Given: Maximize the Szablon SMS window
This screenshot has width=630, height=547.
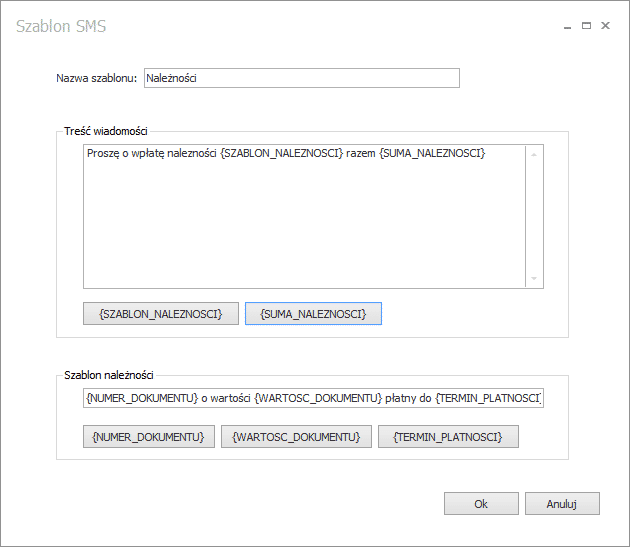Looking at the screenshot, I should click(x=586, y=26).
